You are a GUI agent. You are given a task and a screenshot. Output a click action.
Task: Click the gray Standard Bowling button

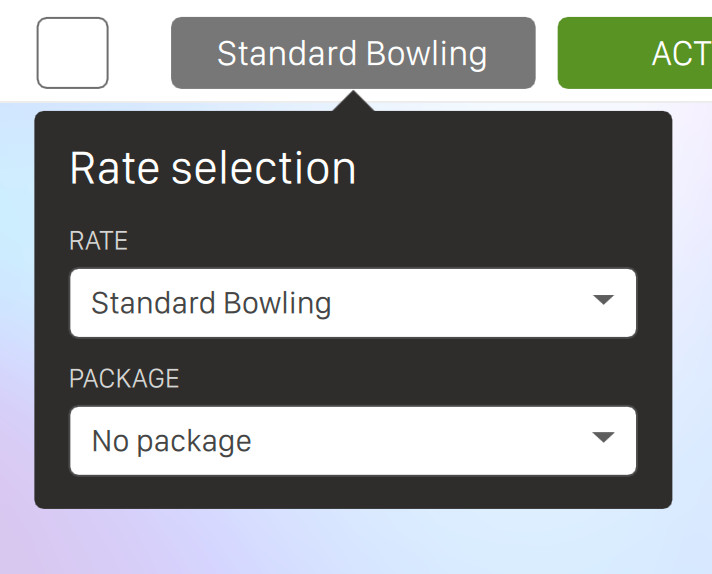pos(352,53)
